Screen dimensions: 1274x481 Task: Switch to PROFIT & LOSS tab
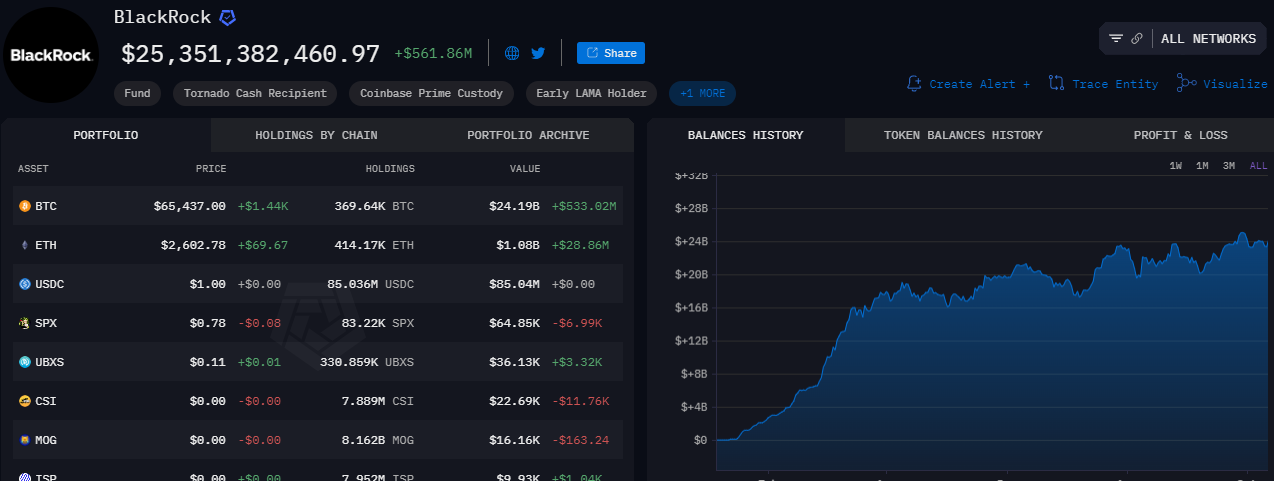1180,135
